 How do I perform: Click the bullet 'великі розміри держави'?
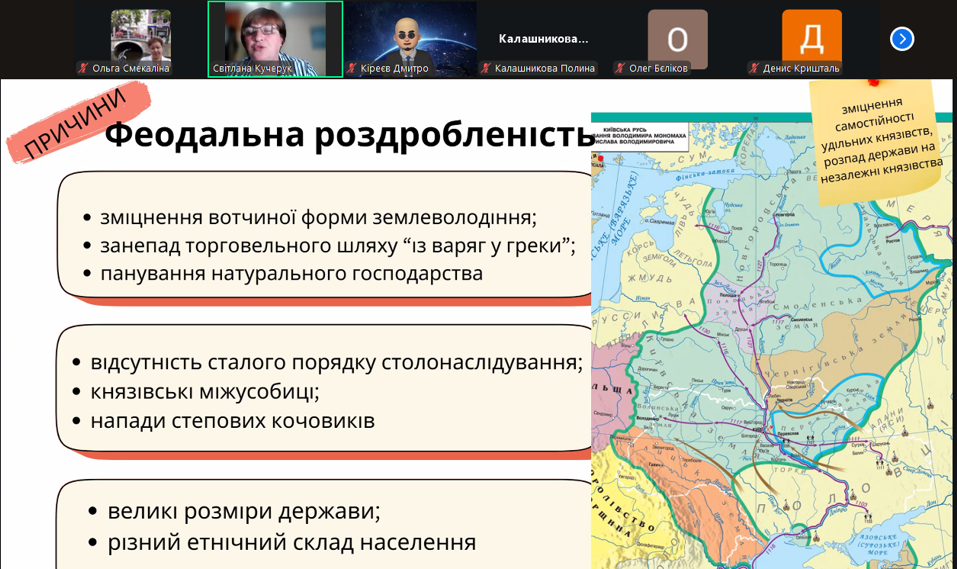point(243,510)
